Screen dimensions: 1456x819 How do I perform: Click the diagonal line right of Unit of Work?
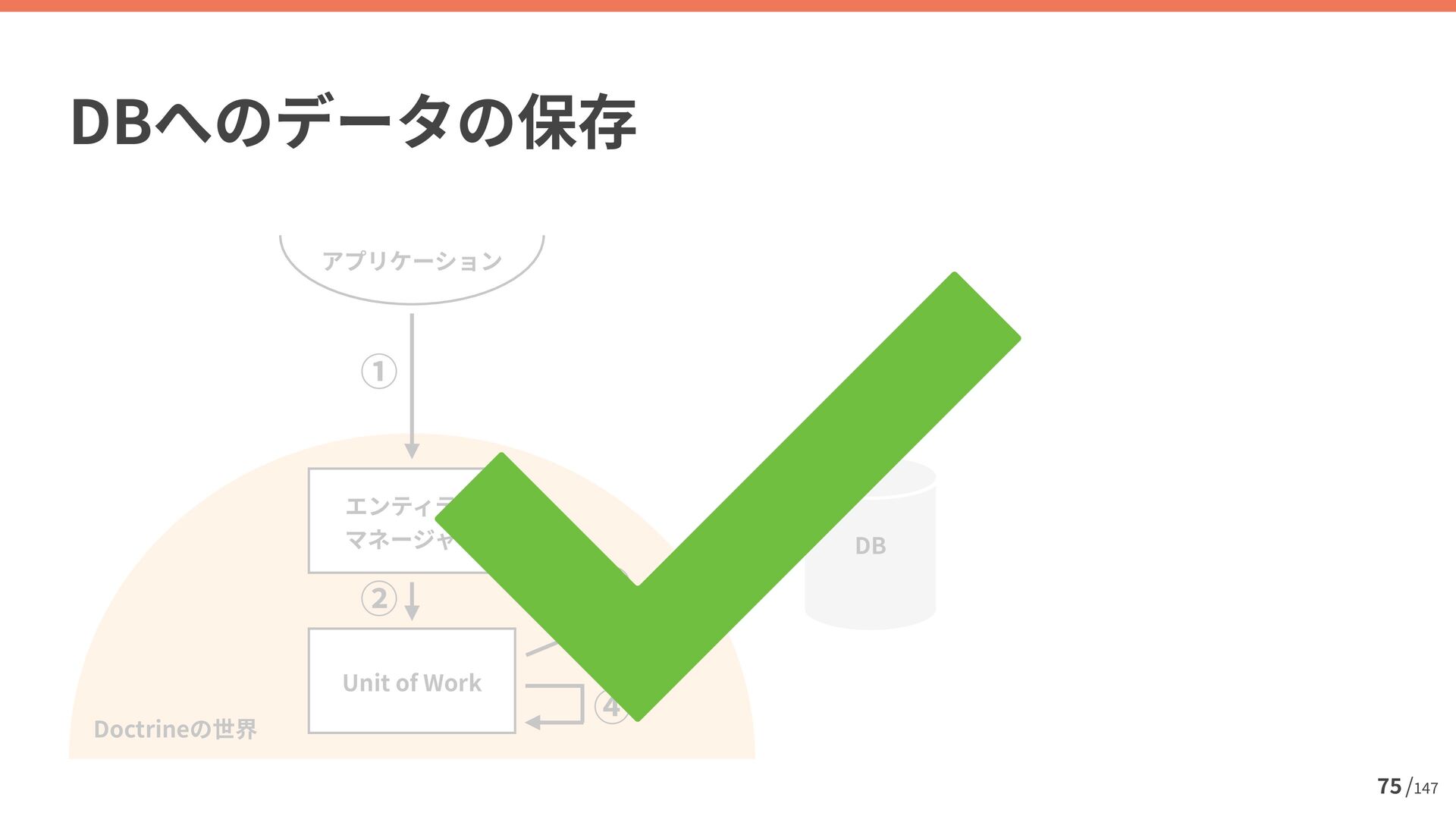[x=541, y=649]
